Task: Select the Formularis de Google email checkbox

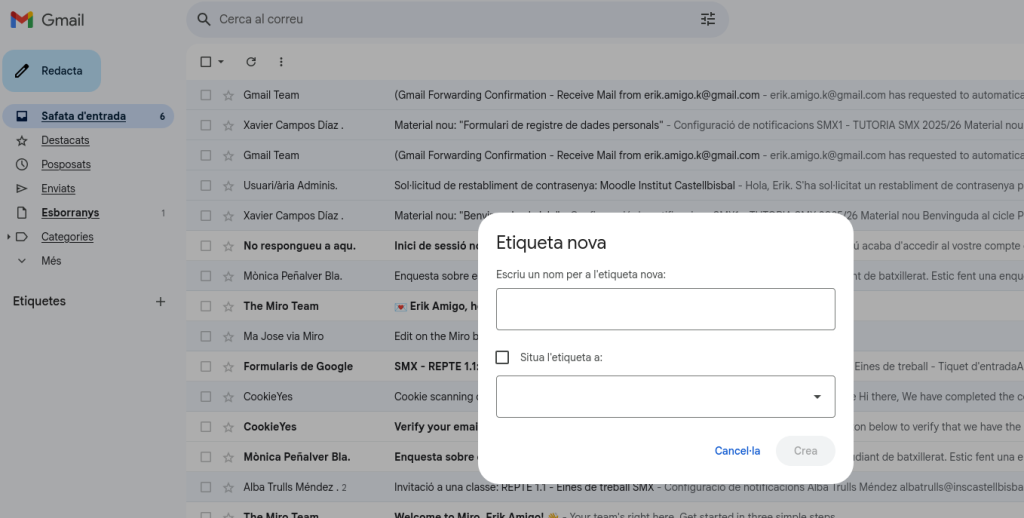Action: click(206, 367)
